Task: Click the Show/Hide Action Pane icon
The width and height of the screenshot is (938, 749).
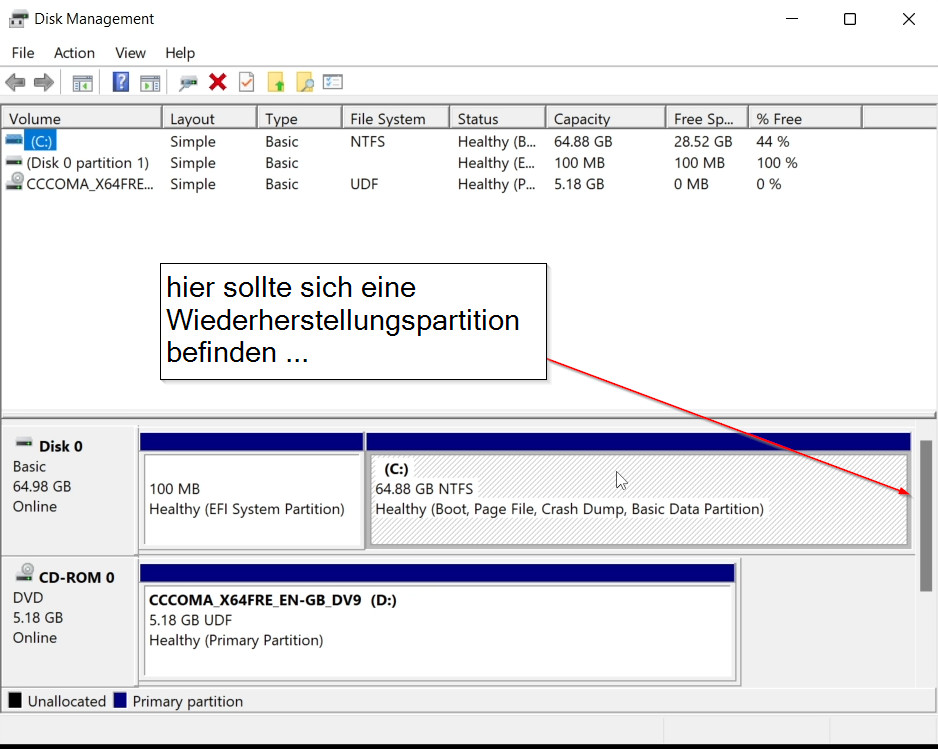Action: tap(150, 83)
